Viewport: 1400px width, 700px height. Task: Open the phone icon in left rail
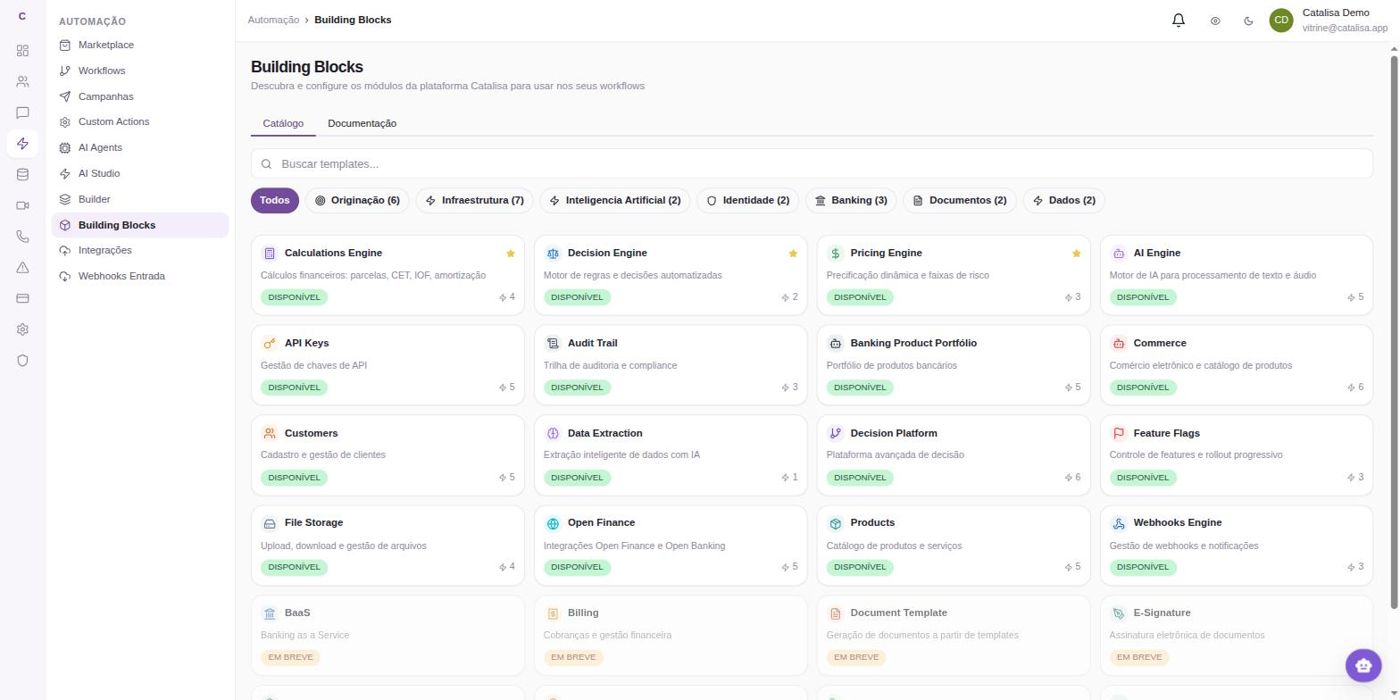(23, 237)
